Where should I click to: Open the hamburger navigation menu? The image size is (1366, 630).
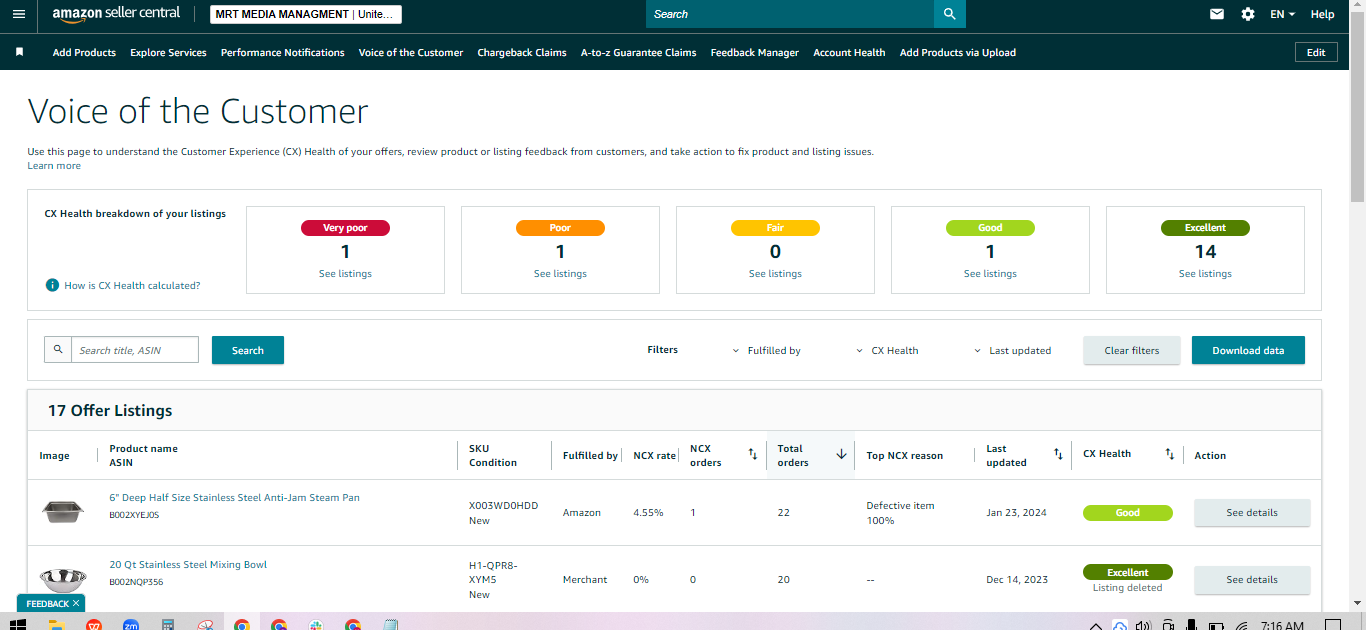click(18, 14)
